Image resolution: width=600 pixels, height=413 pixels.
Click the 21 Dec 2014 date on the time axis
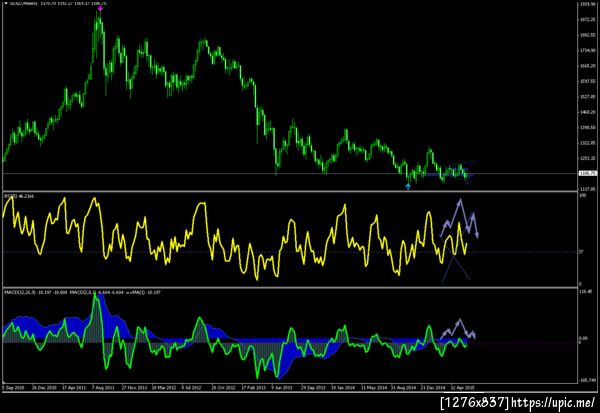[x=433, y=388]
